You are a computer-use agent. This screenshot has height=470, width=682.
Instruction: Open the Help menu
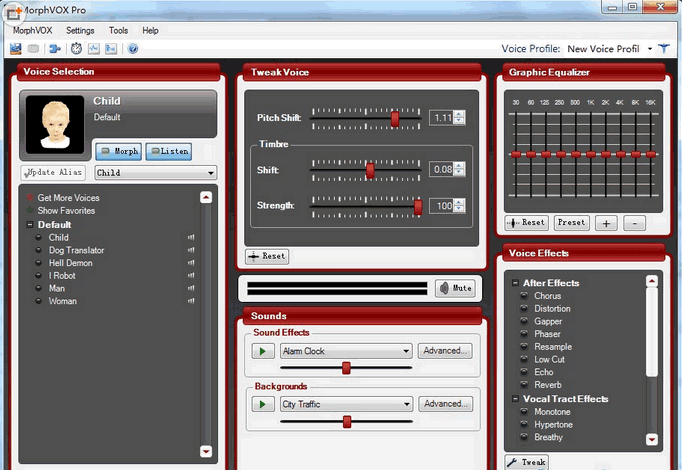point(150,30)
